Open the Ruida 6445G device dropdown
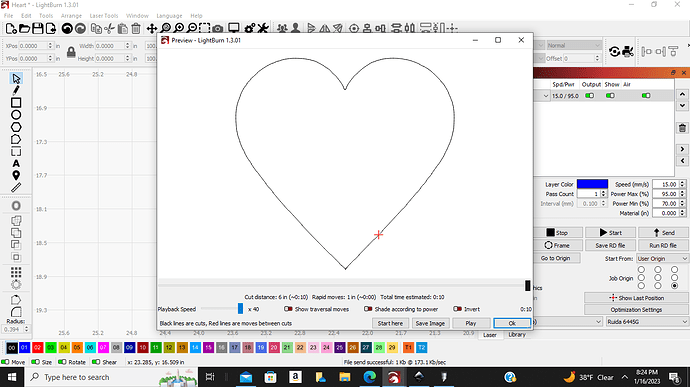The height and width of the screenshot is (387, 690). click(x=647, y=322)
